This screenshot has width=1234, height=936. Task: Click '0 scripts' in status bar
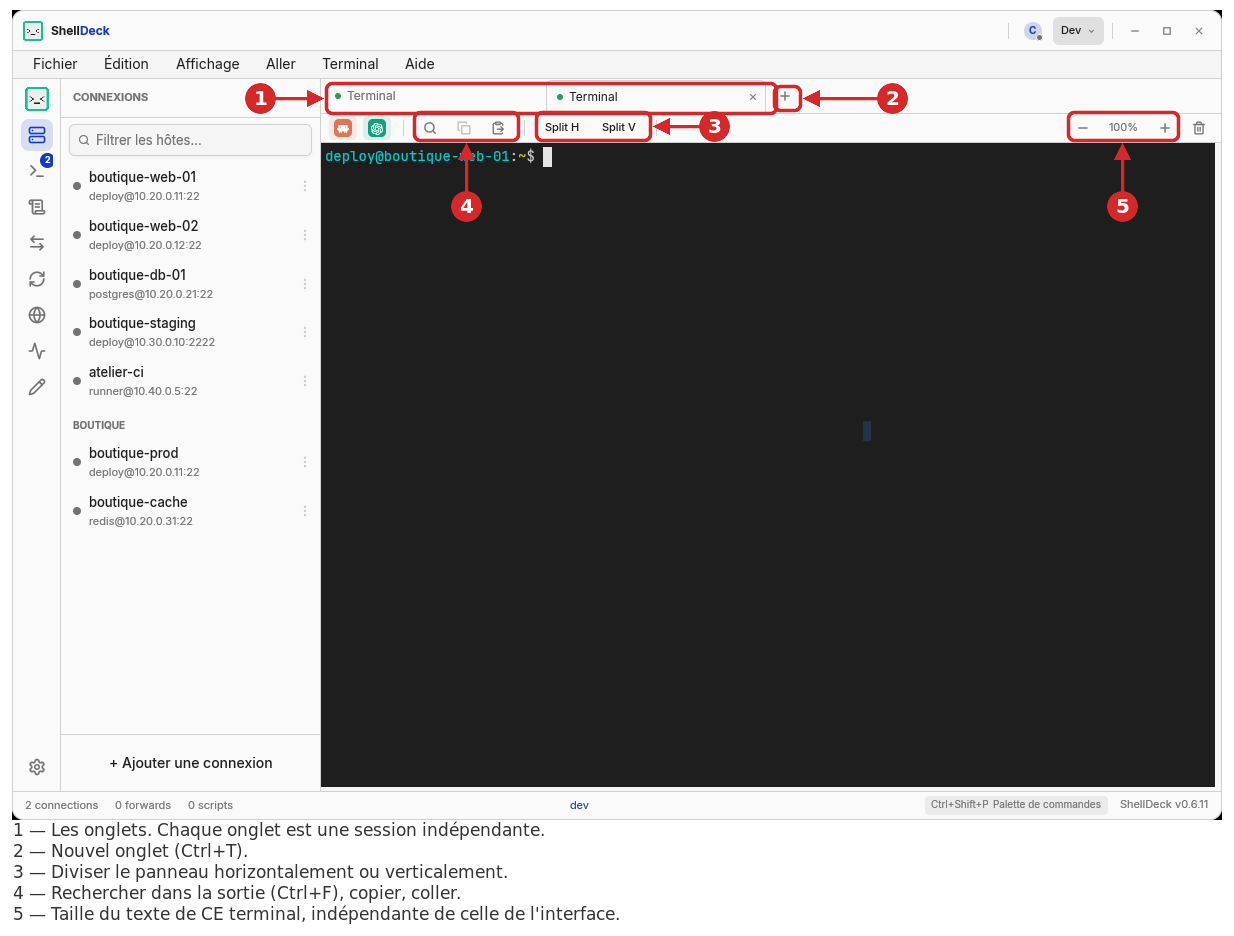coord(210,805)
